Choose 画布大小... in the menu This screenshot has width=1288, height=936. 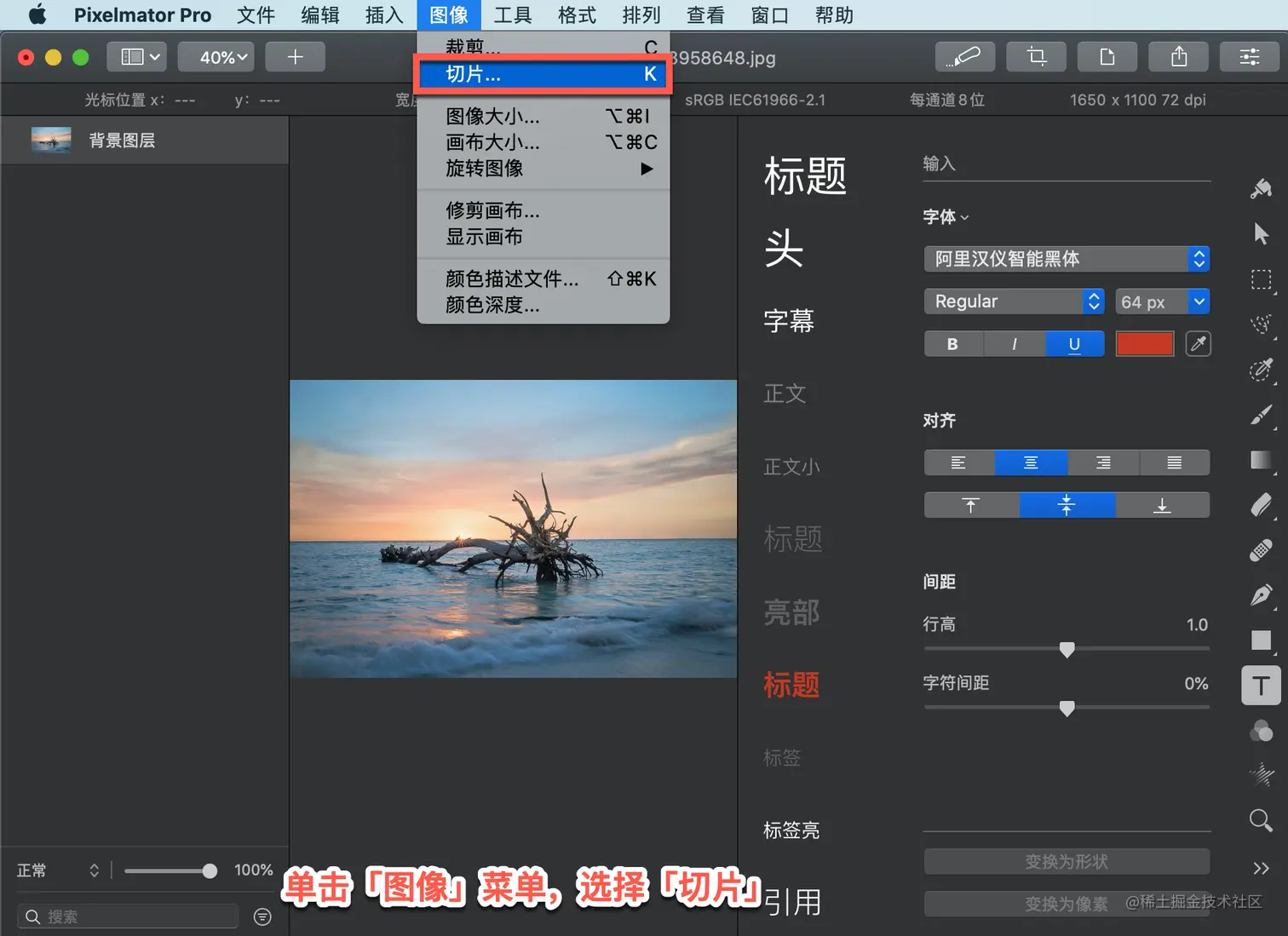pyautogui.click(x=543, y=142)
